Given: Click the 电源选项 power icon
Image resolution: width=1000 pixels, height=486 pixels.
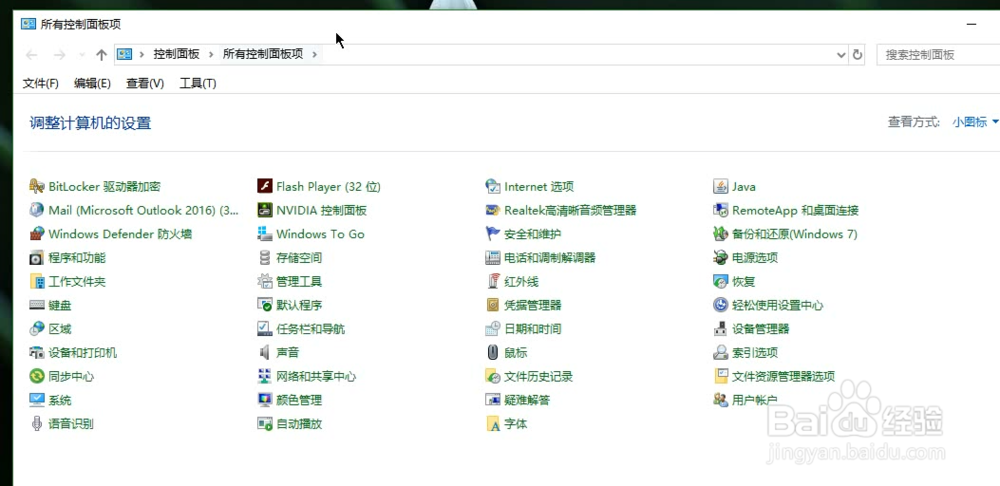Looking at the screenshot, I should (721, 258).
